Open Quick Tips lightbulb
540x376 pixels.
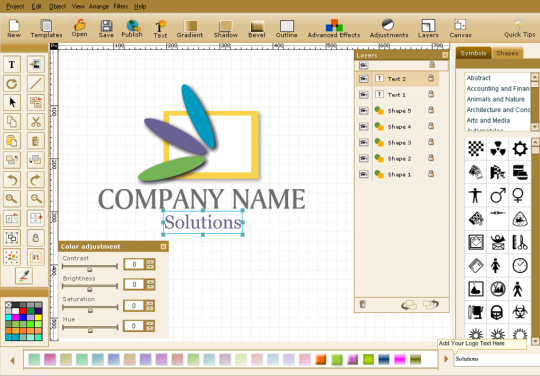click(x=519, y=28)
